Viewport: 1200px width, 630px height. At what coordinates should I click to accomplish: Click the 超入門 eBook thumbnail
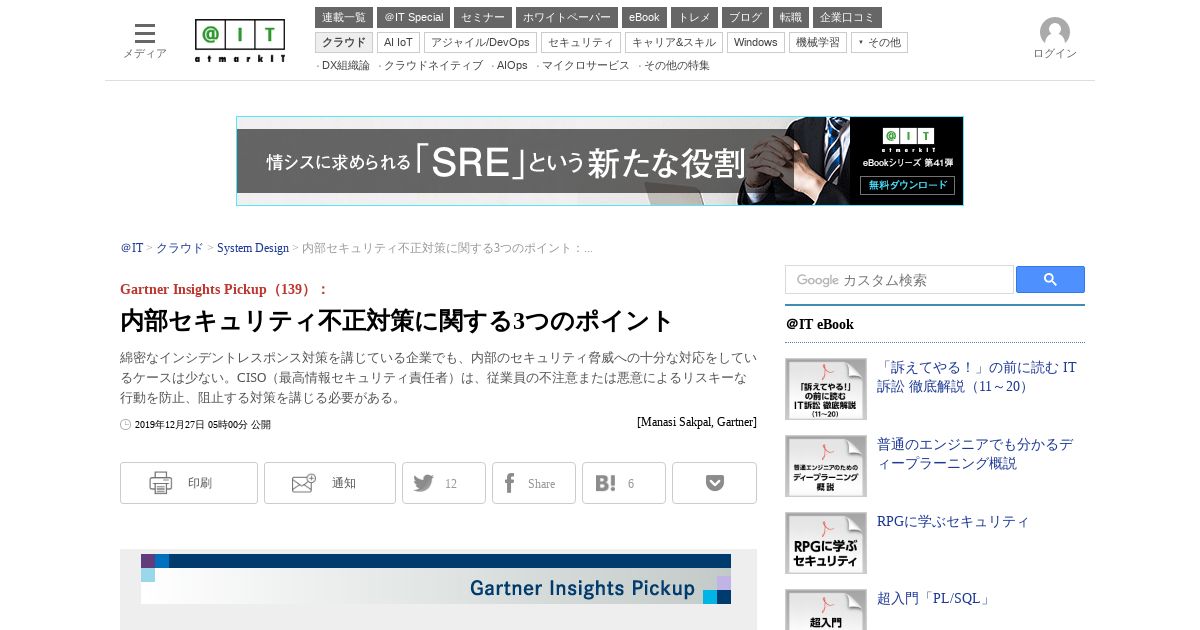(826, 610)
